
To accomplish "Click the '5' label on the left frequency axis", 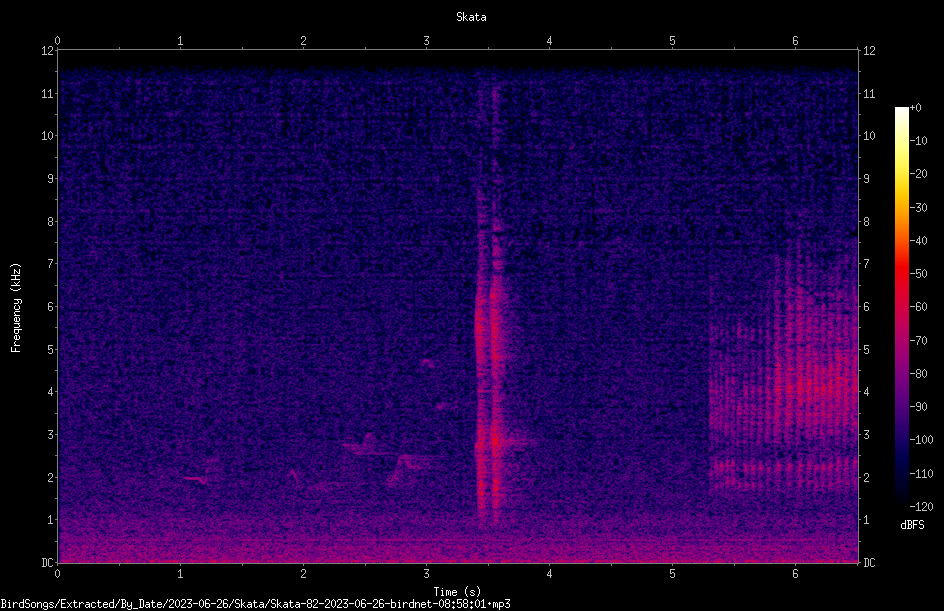I will (51, 349).
